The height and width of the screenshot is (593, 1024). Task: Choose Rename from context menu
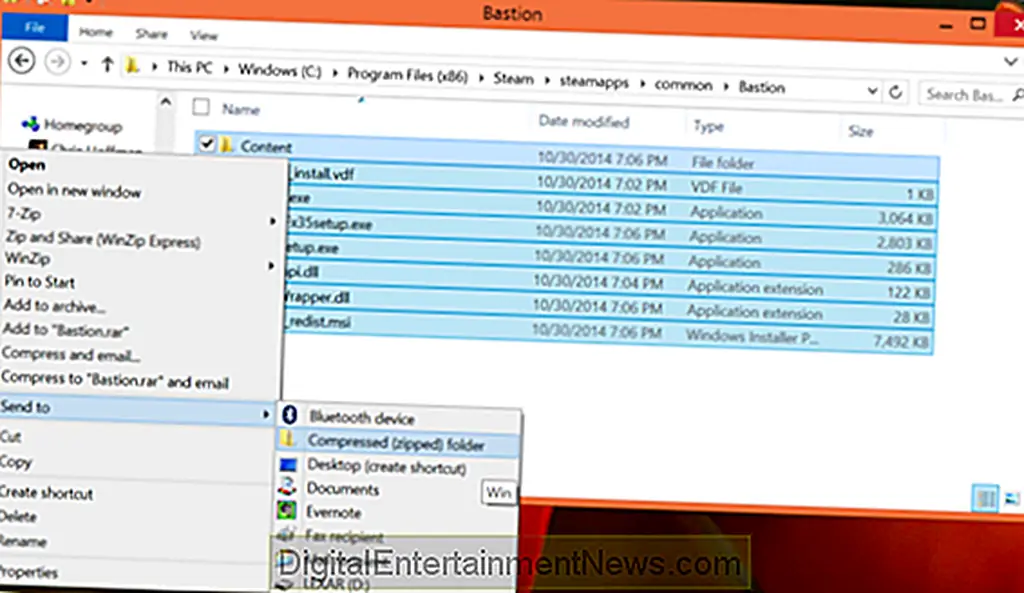23,541
